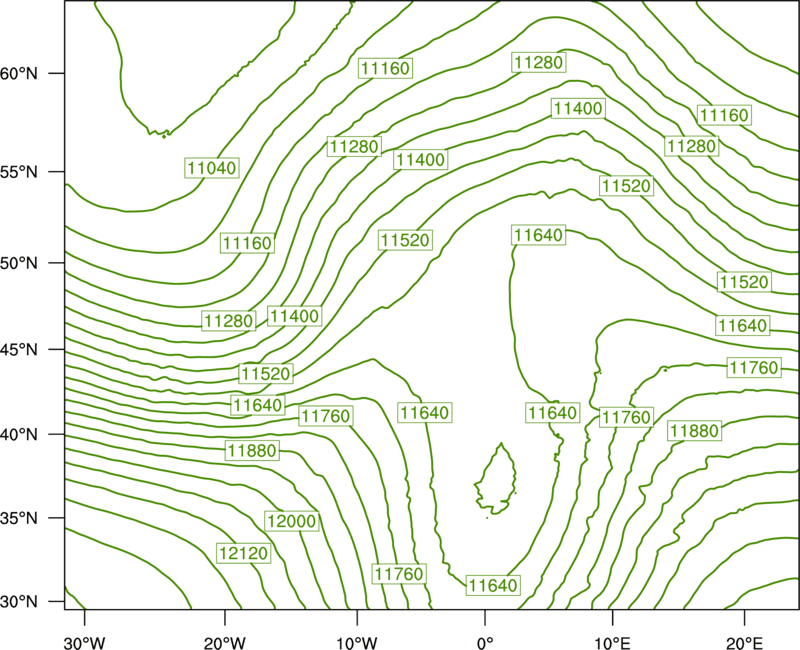Click the 11040 contour label

click(212, 168)
